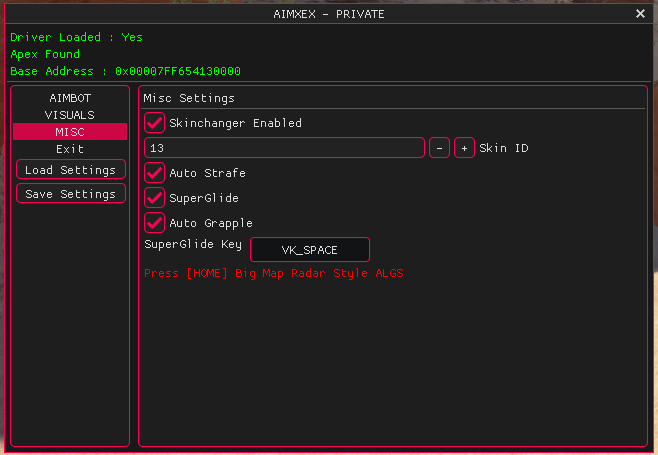
Task: Increase Skin ID with the plus button
Action: tap(464, 148)
